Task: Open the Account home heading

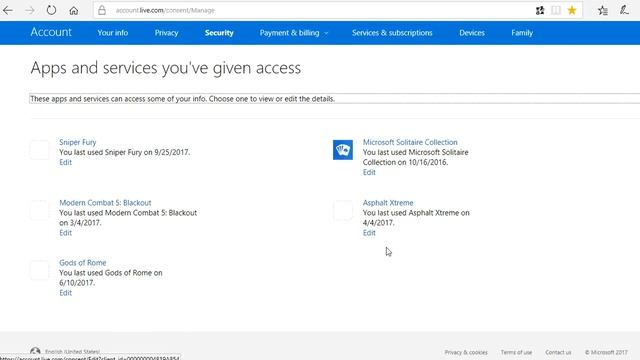Action: pyautogui.click(x=51, y=32)
